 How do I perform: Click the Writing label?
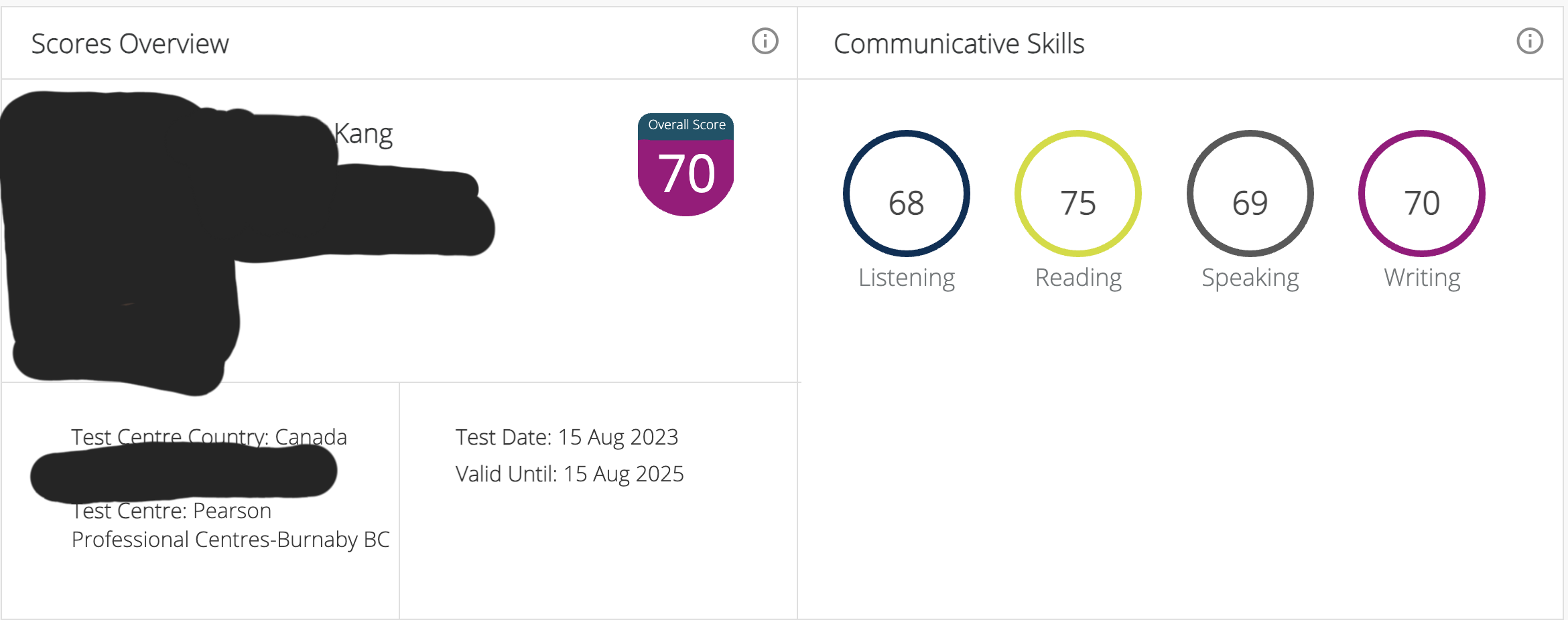coord(1422,278)
